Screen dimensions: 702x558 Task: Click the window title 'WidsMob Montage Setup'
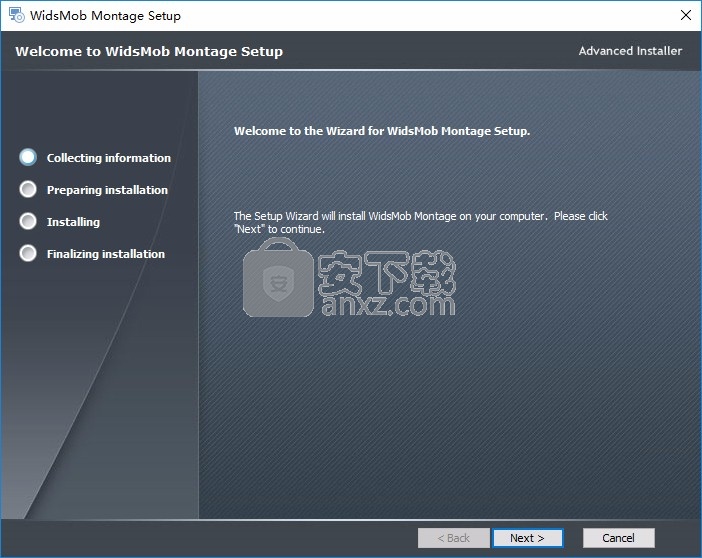point(105,16)
